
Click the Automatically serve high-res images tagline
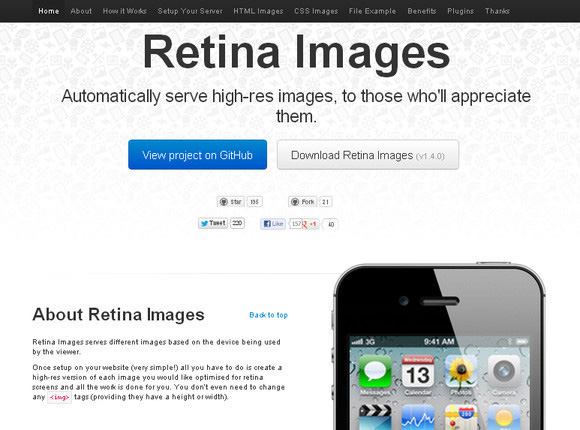click(x=296, y=106)
